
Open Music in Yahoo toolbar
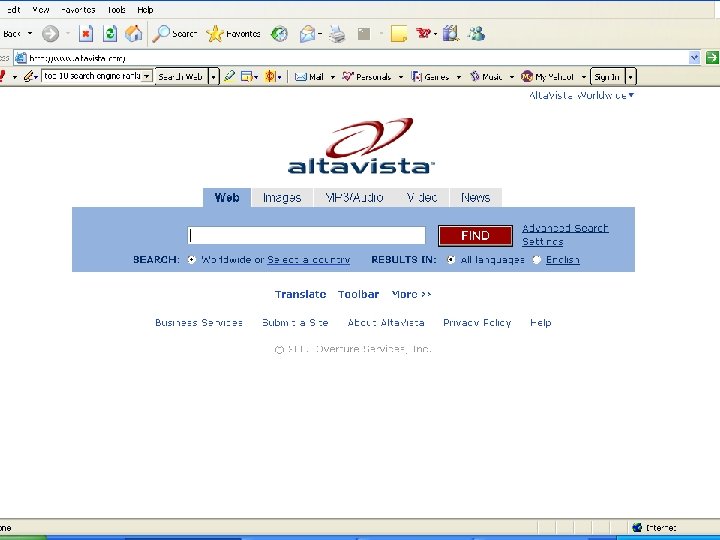pos(486,77)
